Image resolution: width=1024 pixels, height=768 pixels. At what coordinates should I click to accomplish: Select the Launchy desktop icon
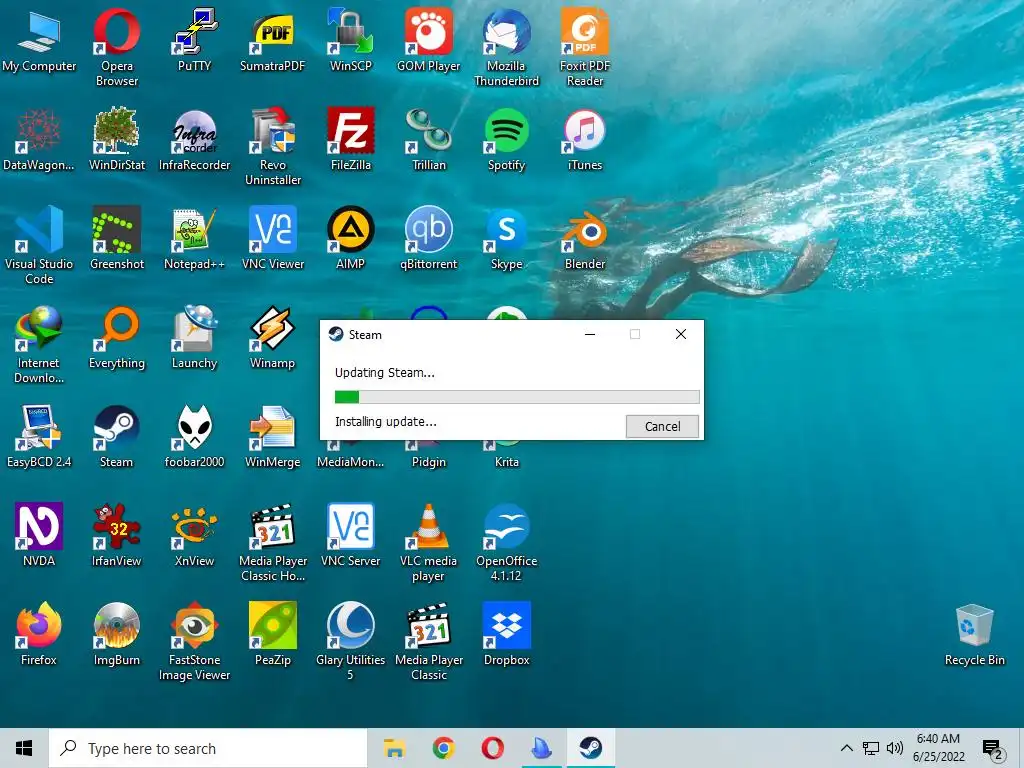pos(195,337)
